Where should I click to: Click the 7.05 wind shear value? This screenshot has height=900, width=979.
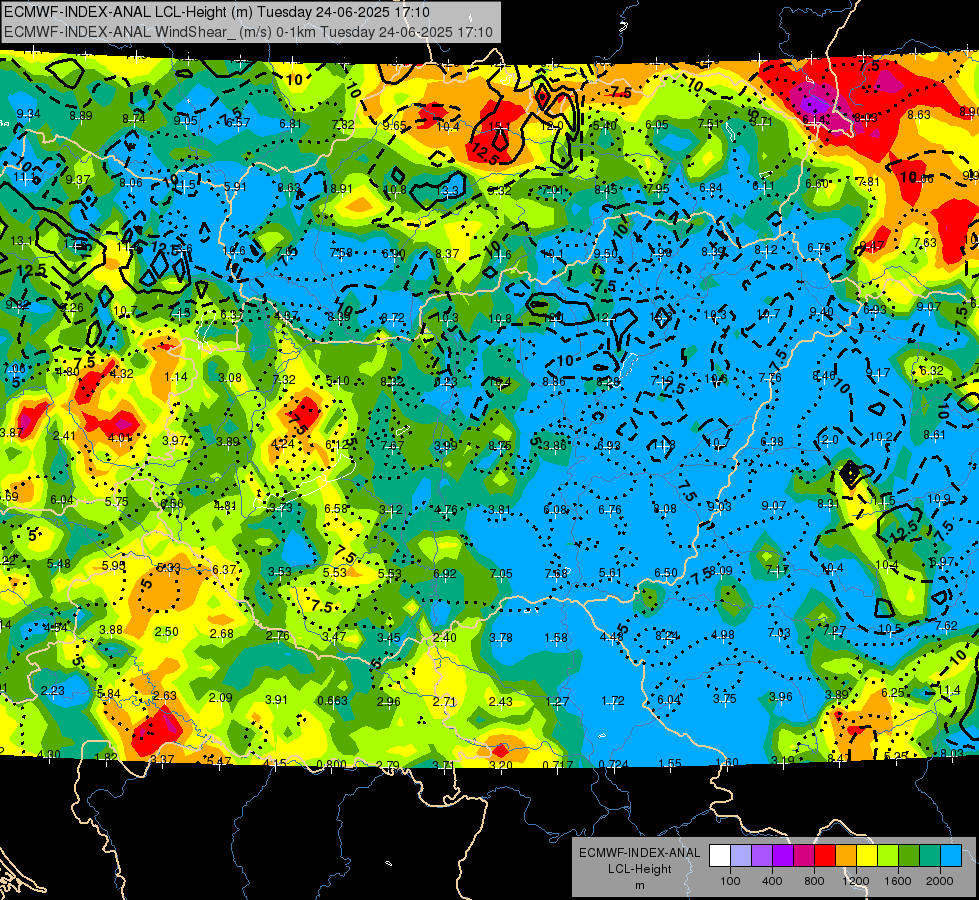coord(501,573)
